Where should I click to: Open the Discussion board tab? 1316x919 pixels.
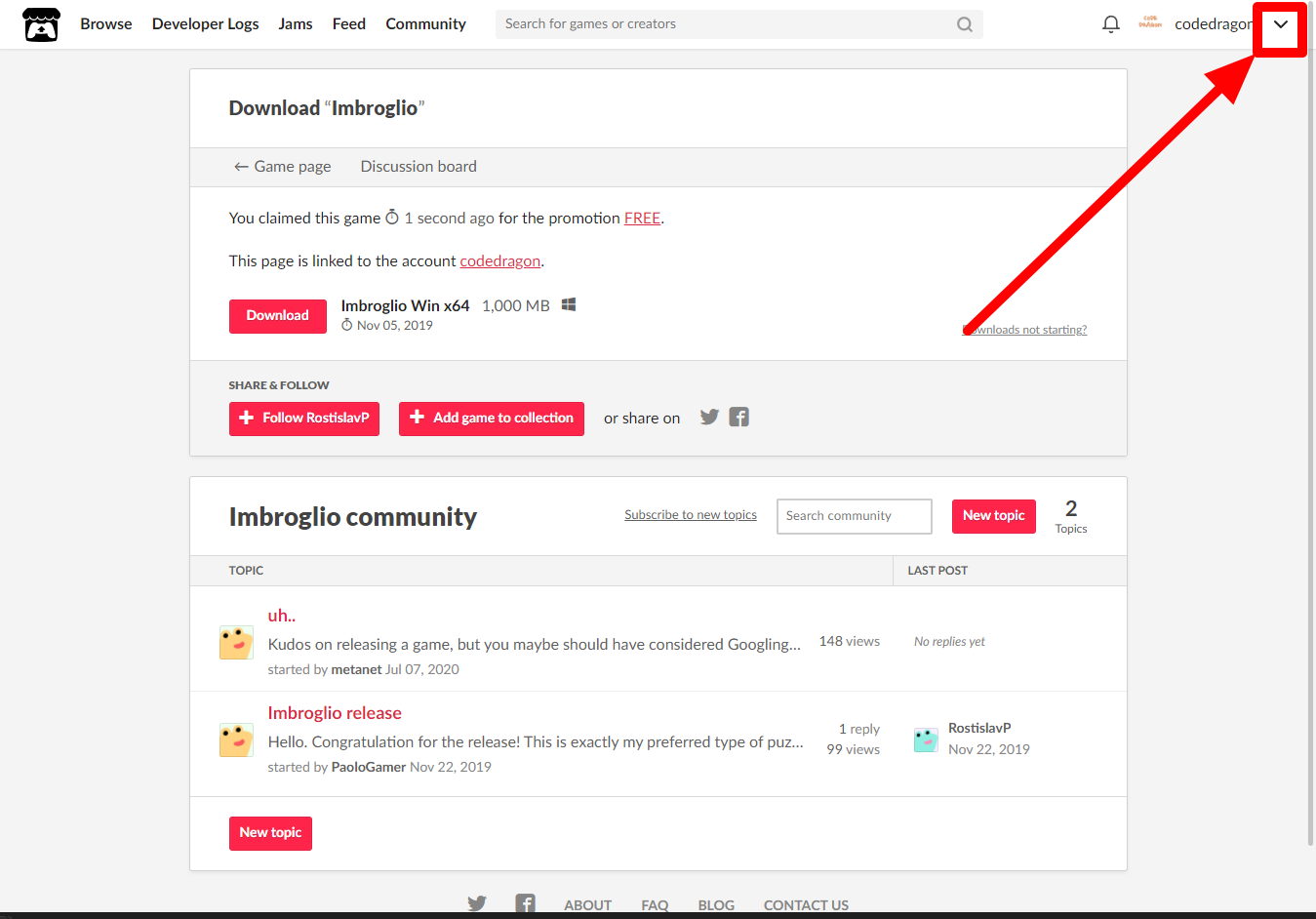[419, 167]
